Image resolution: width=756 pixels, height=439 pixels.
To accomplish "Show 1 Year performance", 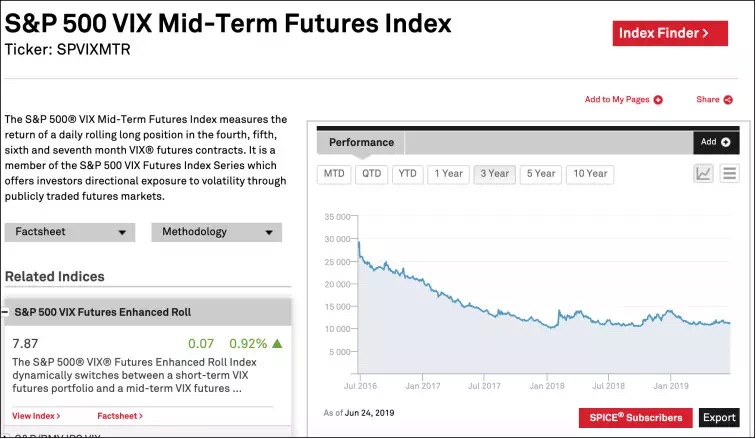I will click(x=448, y=174).
